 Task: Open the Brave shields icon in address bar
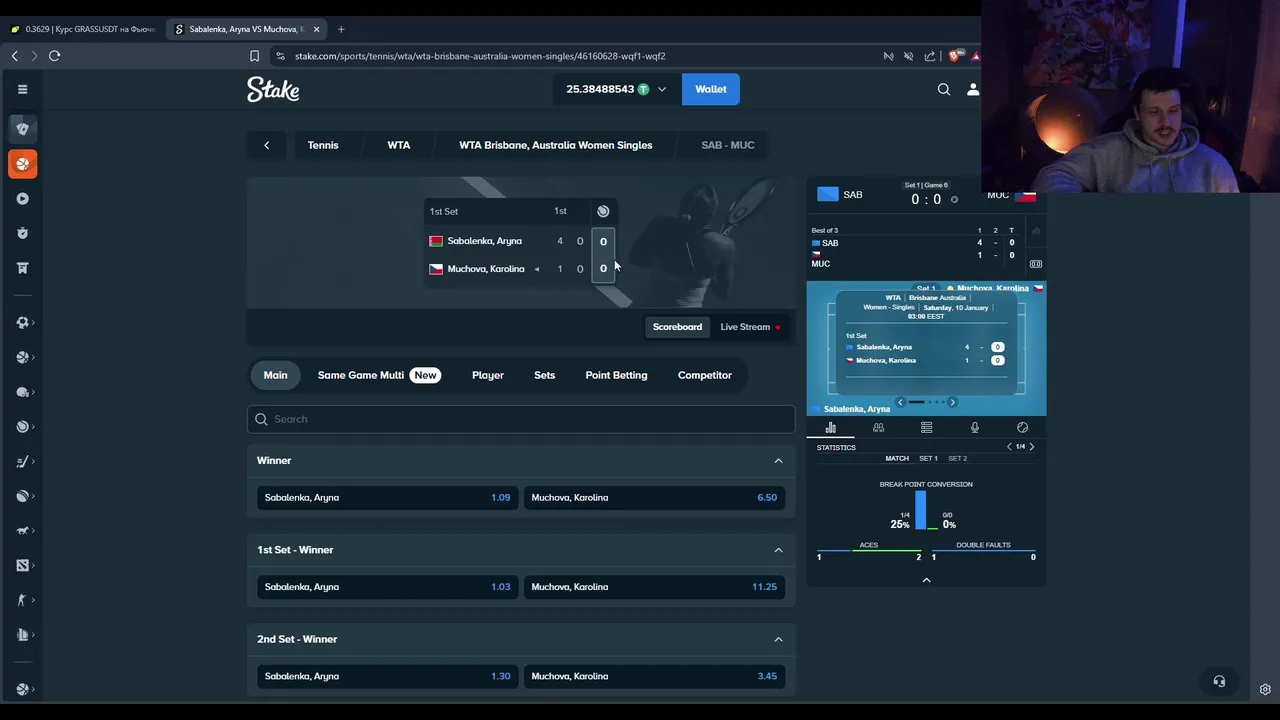click(953, 56)
